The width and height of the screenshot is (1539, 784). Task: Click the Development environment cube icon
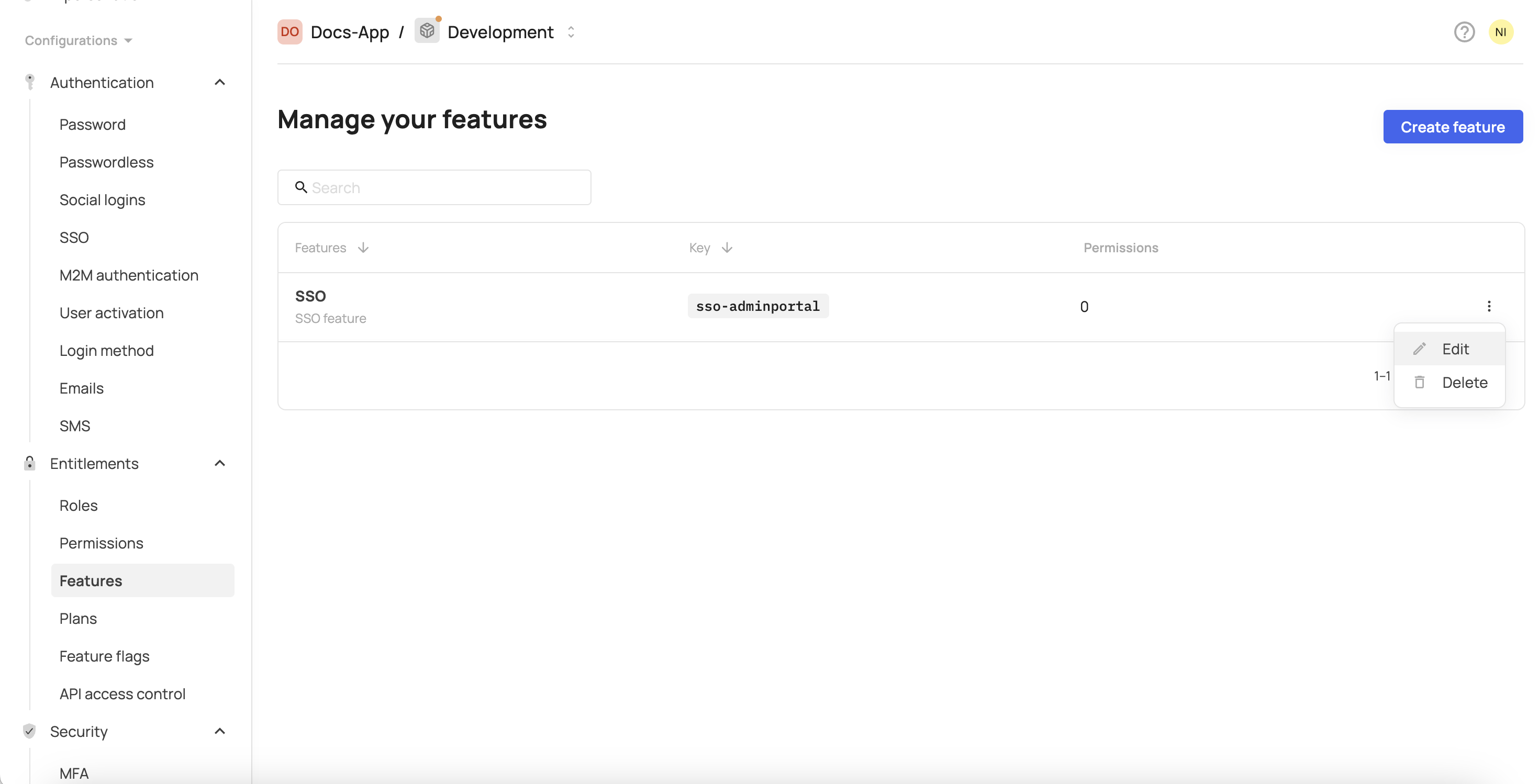point(427,31)
